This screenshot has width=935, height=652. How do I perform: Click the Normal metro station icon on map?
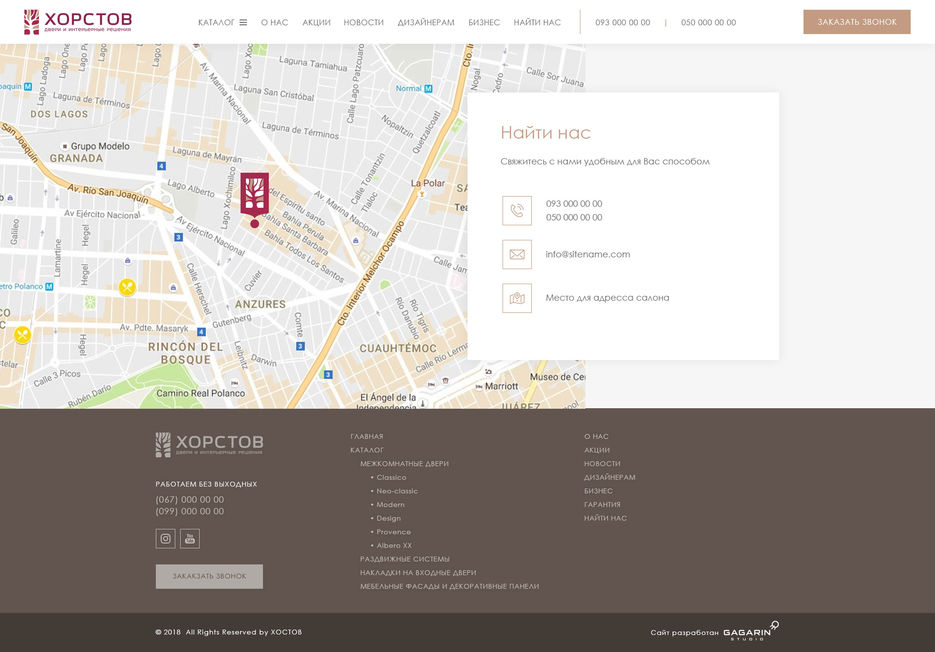428,88
